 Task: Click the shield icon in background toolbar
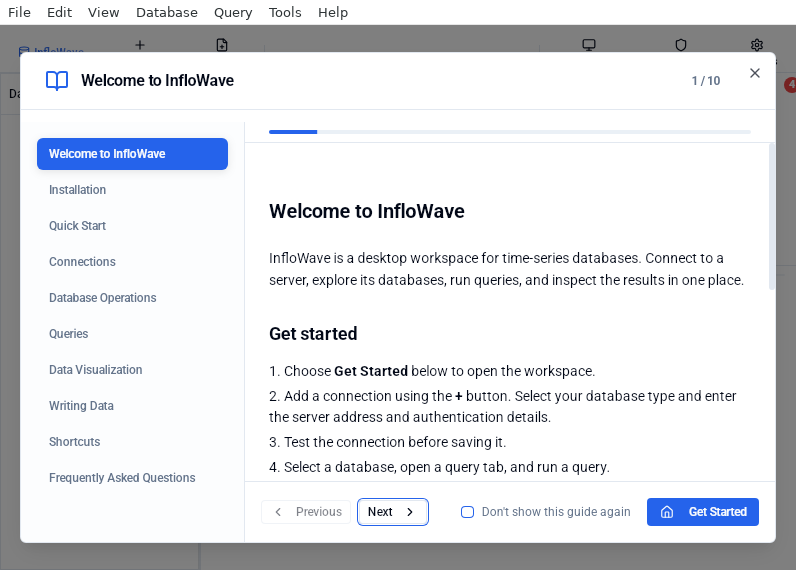pyautogui.click(x=681, y=45)
